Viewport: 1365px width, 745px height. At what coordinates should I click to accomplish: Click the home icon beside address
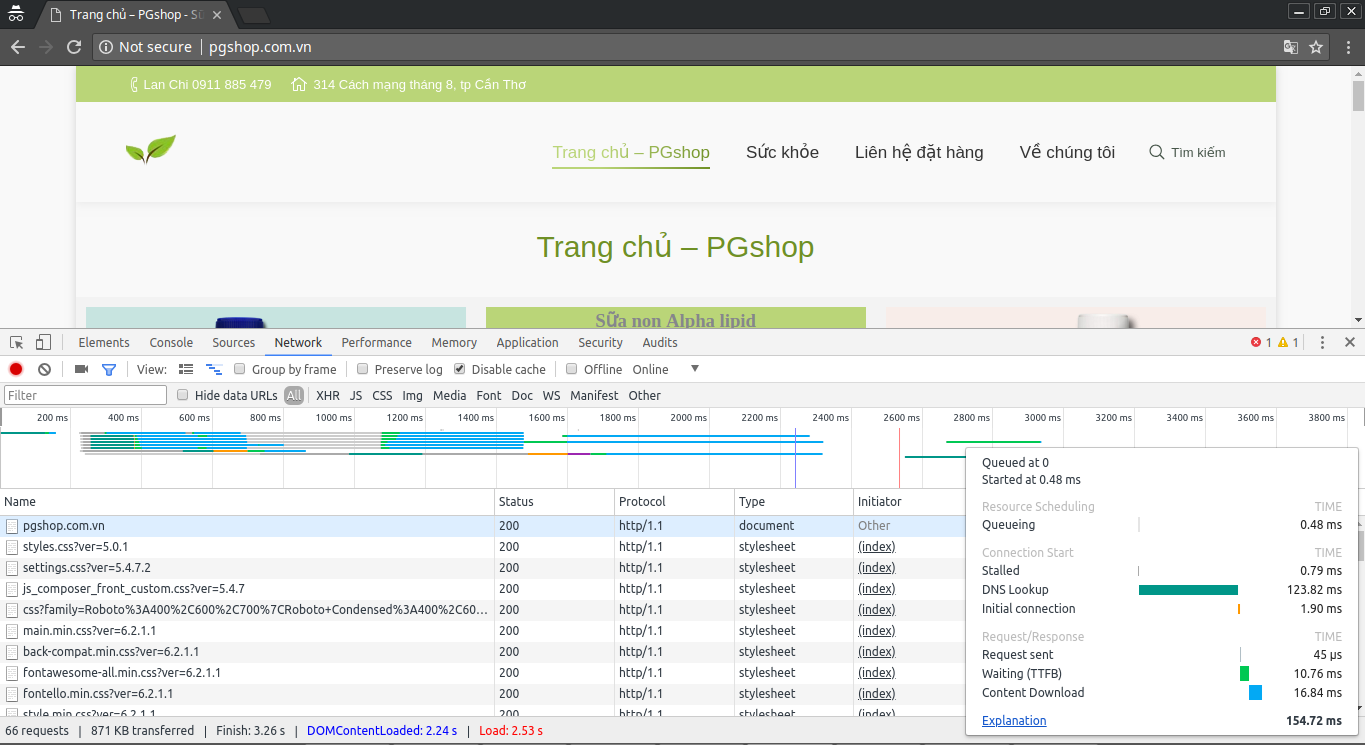[x=298, y=85]
